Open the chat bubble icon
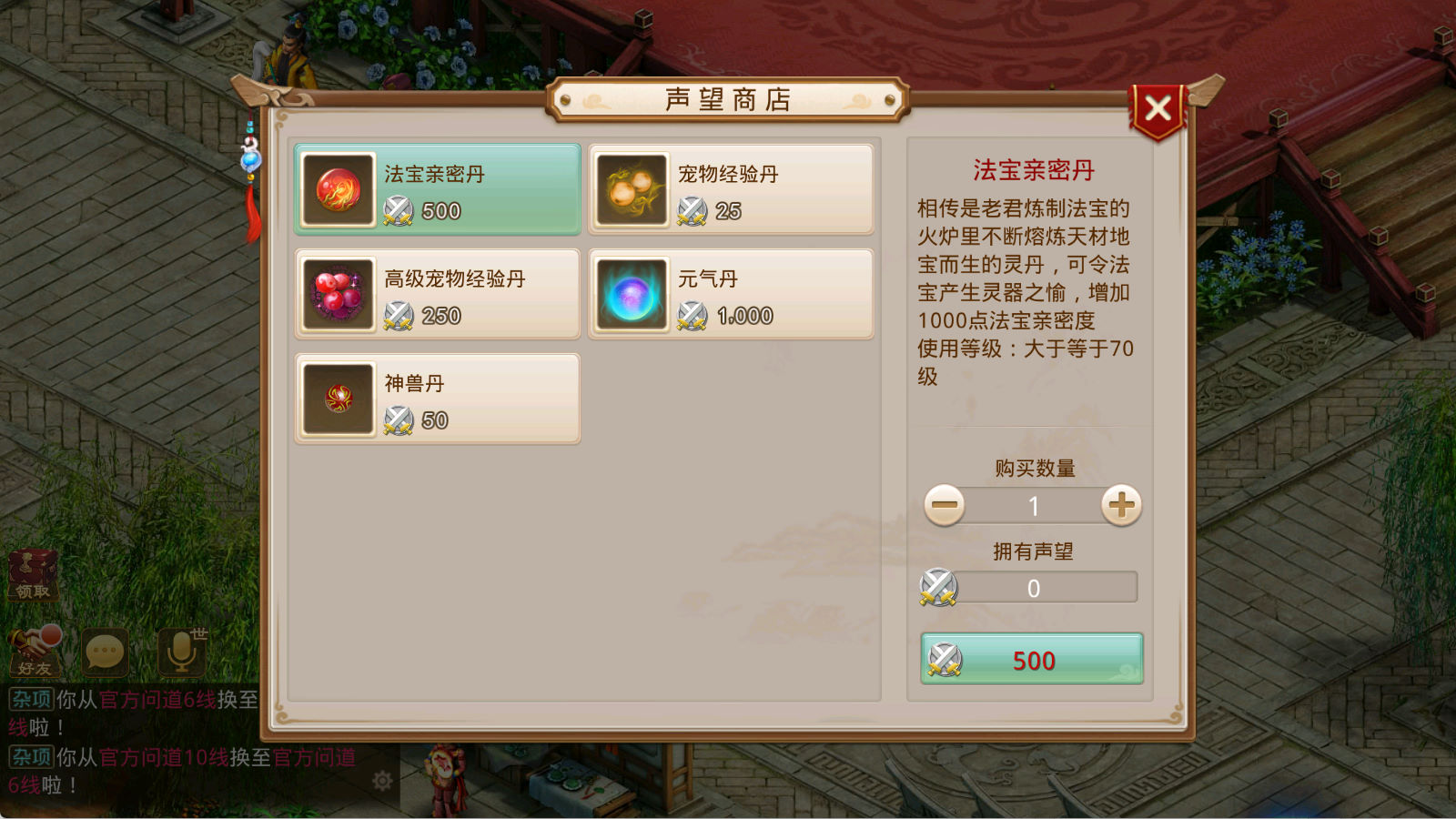Screen dimensions: 1456x819 point(105,652)
